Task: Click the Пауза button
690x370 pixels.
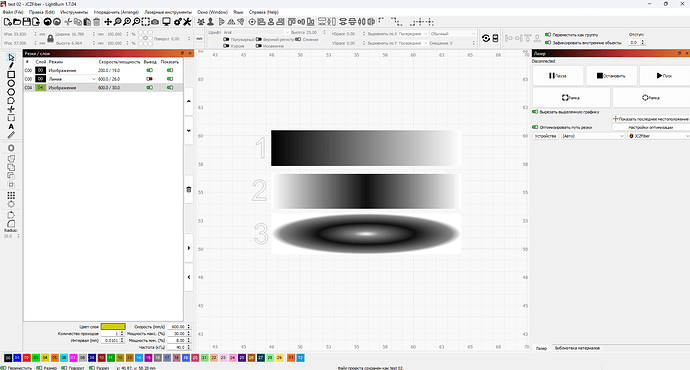Action: pos(558,76)
